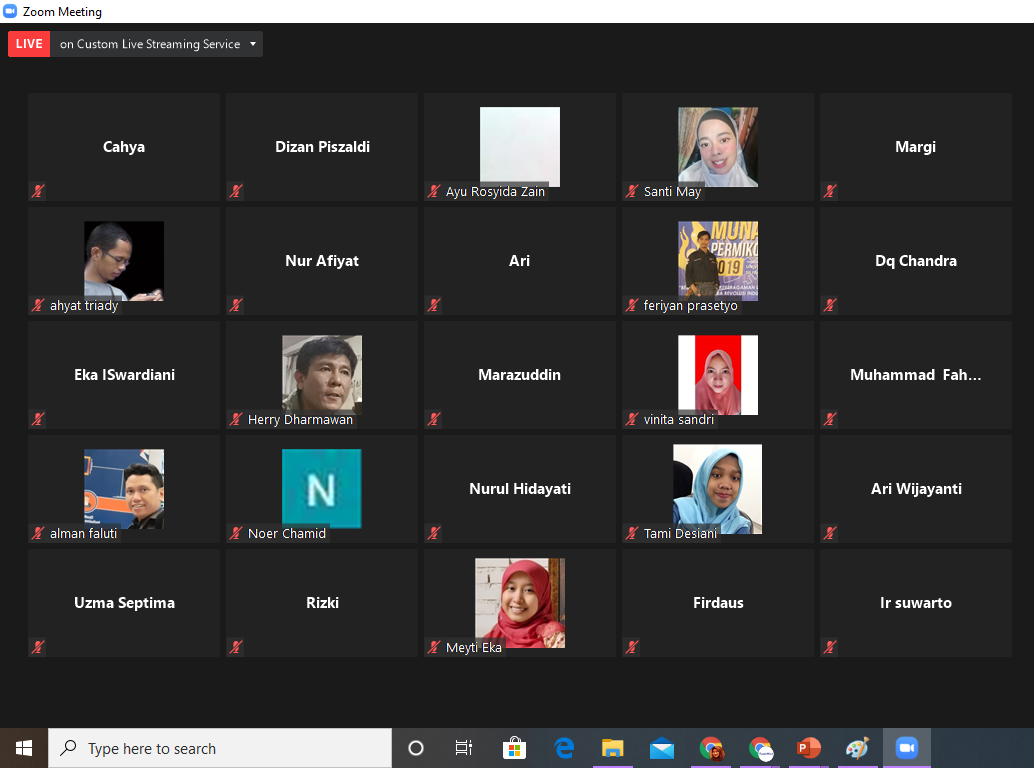Open Task View in the taskbar
Screen dimensions: 1034x768
point(464,748)
